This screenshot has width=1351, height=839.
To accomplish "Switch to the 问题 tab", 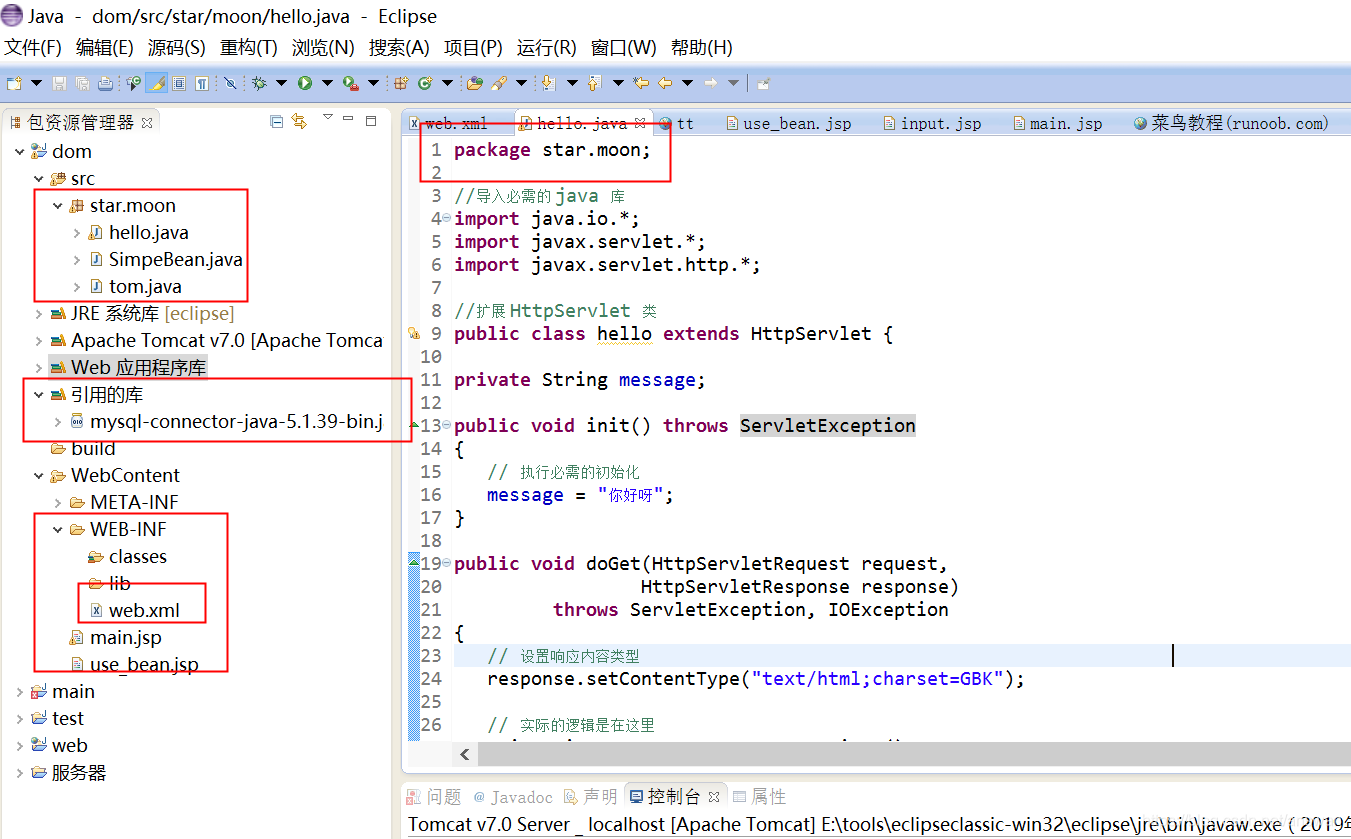I will pos(434,797).
